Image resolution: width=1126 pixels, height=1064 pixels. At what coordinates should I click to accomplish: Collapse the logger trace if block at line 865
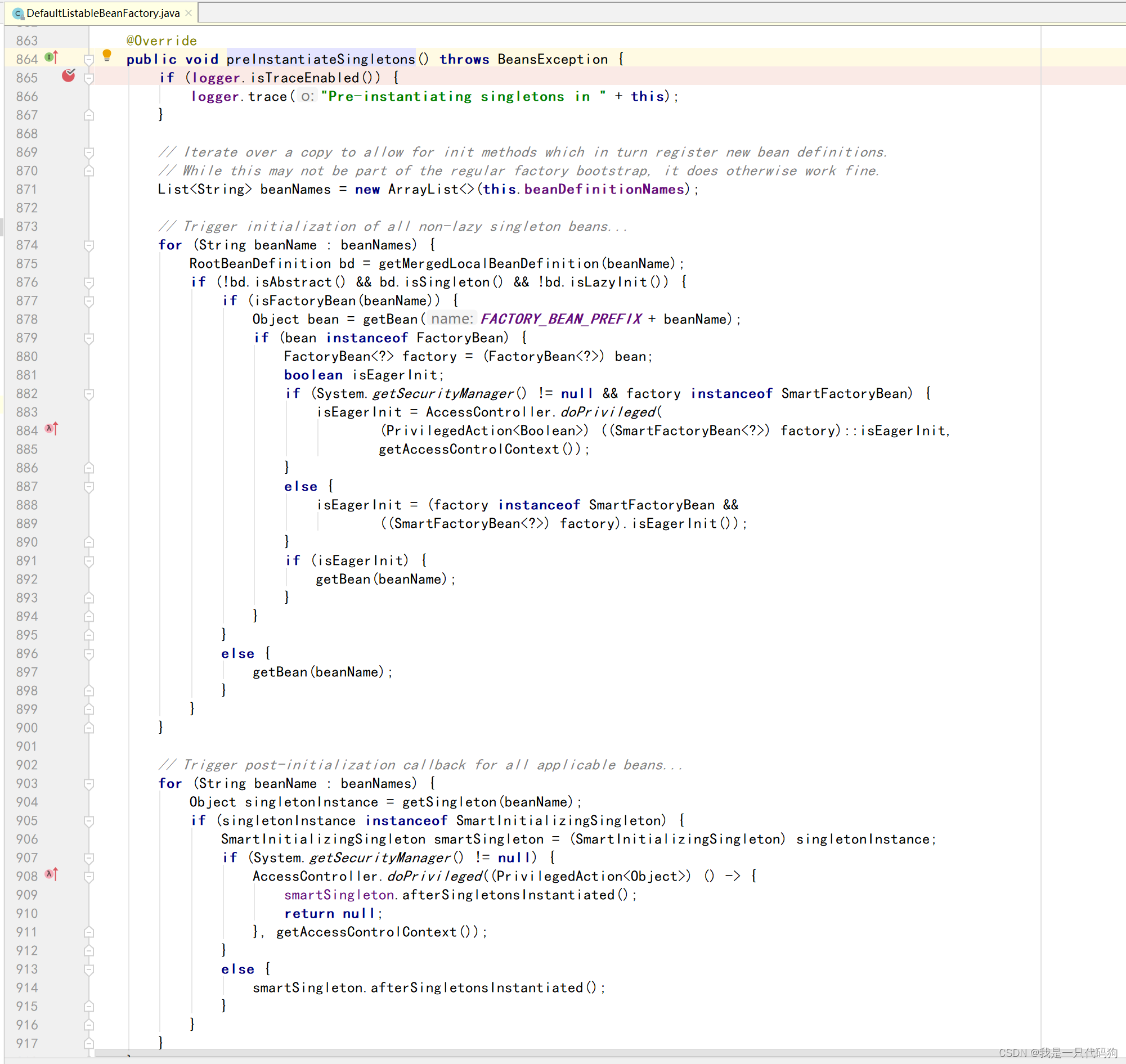[x=89, y=78]
